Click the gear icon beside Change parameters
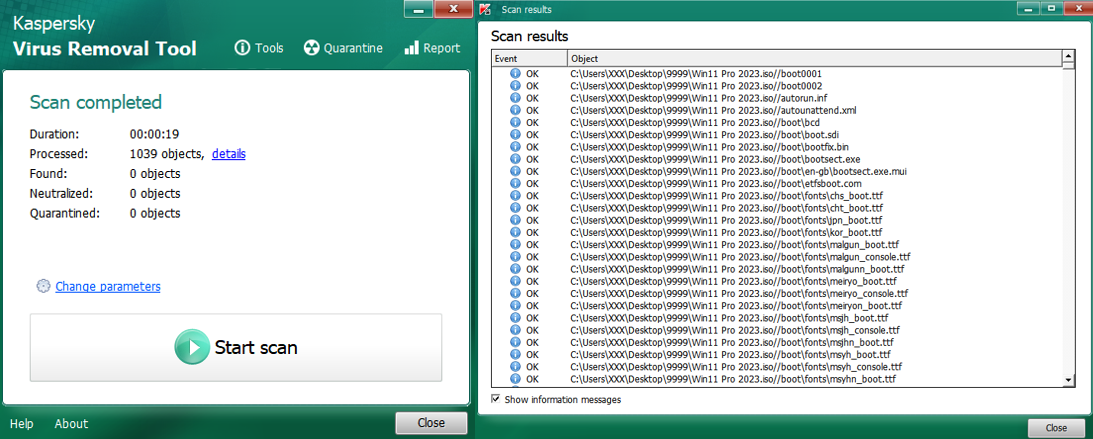 pos(43,286)
